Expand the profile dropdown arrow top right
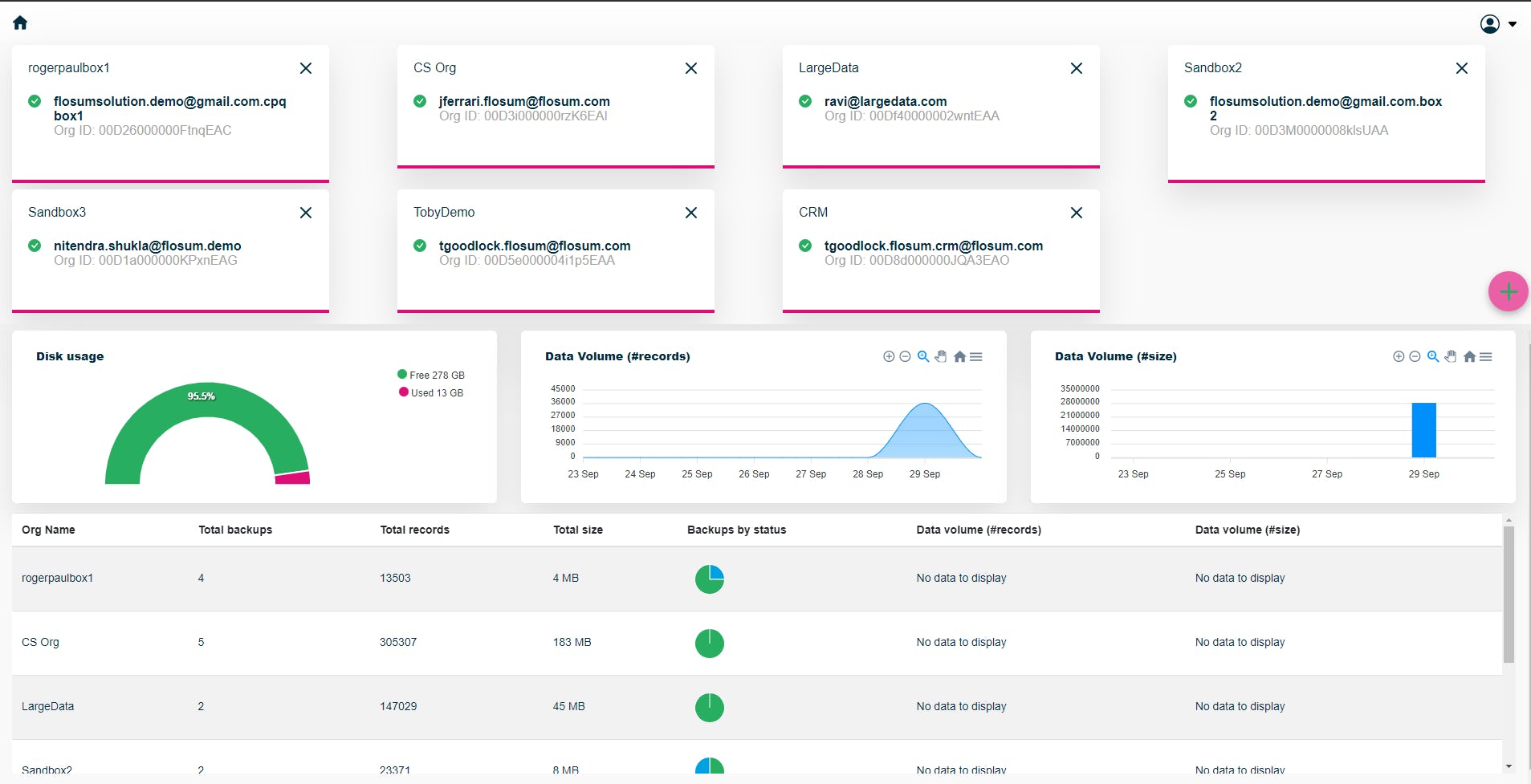The height and width of the screenshot is (784, 1531). tap(1513, 23)
